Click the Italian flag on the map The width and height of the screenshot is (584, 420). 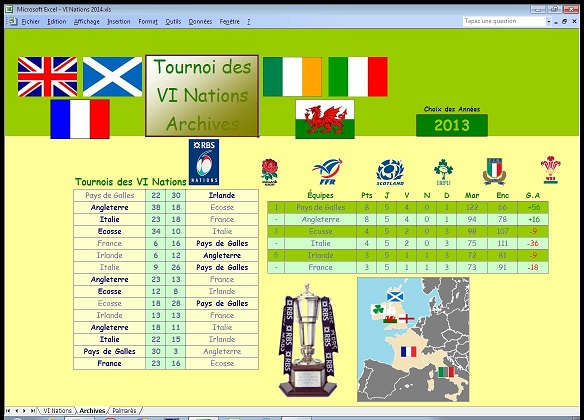(446, 372)
